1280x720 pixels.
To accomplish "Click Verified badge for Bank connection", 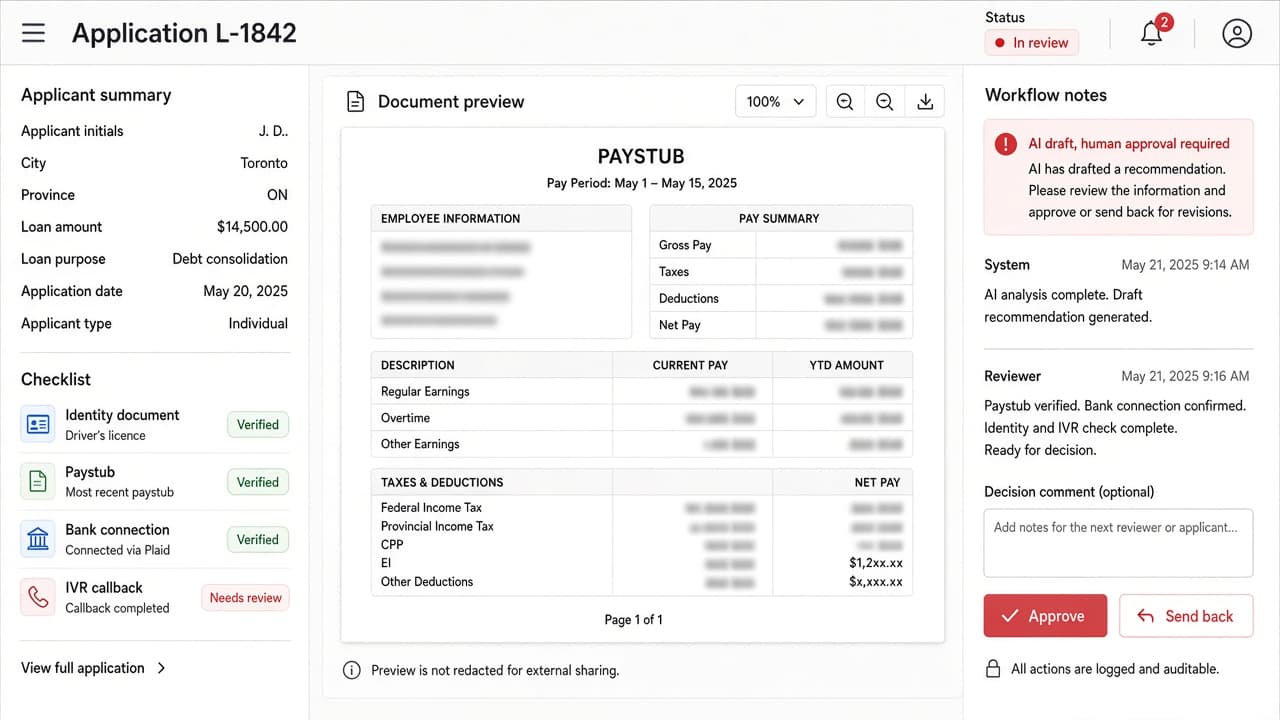I will pos(258,539).
